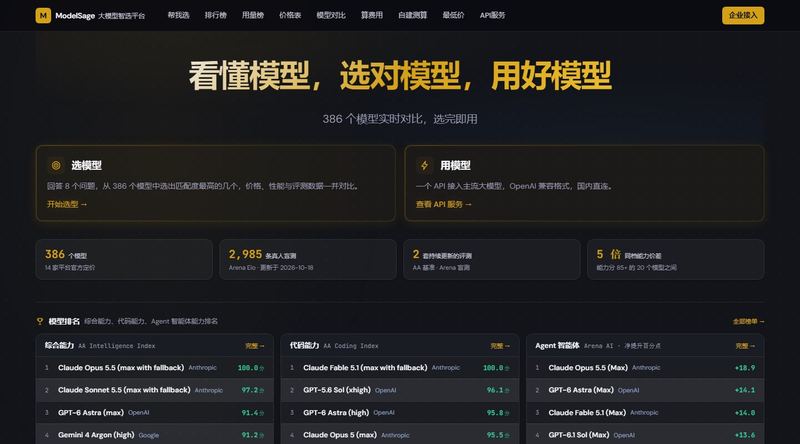
Task: Click 完整 → in the Agent 智能体 panel
Action: coord(745,346)
